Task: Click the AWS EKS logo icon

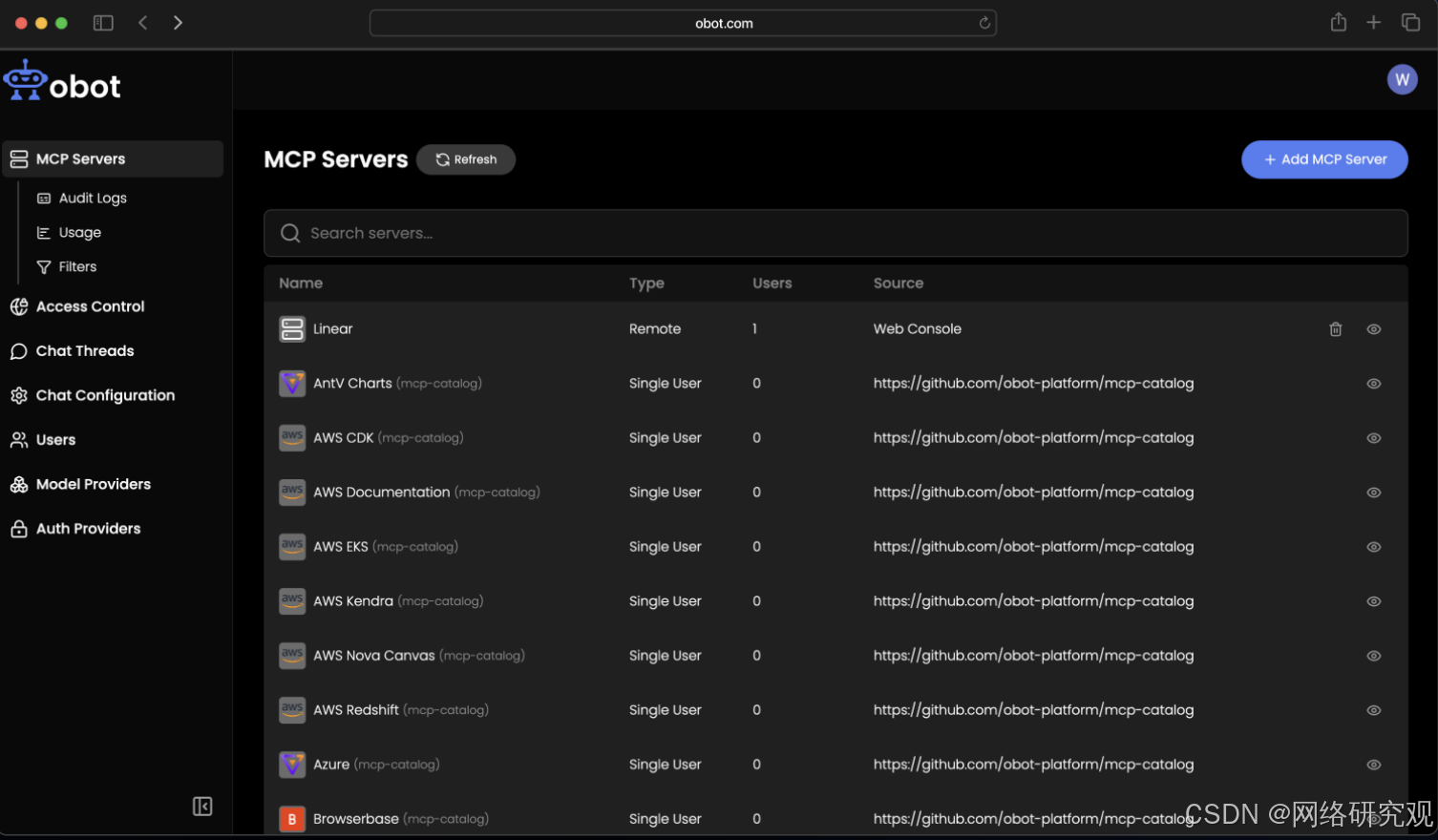Action: pyautogui.click(x=292, y=547)
